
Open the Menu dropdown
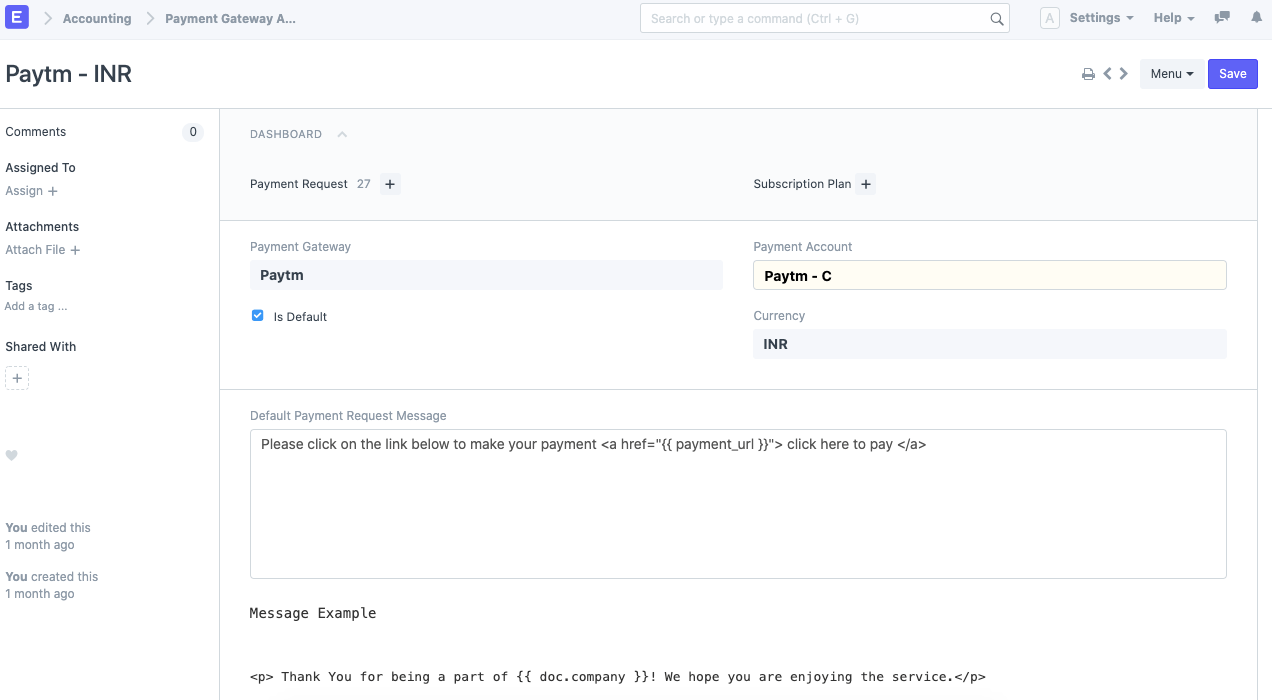[x=1171, y=73]
